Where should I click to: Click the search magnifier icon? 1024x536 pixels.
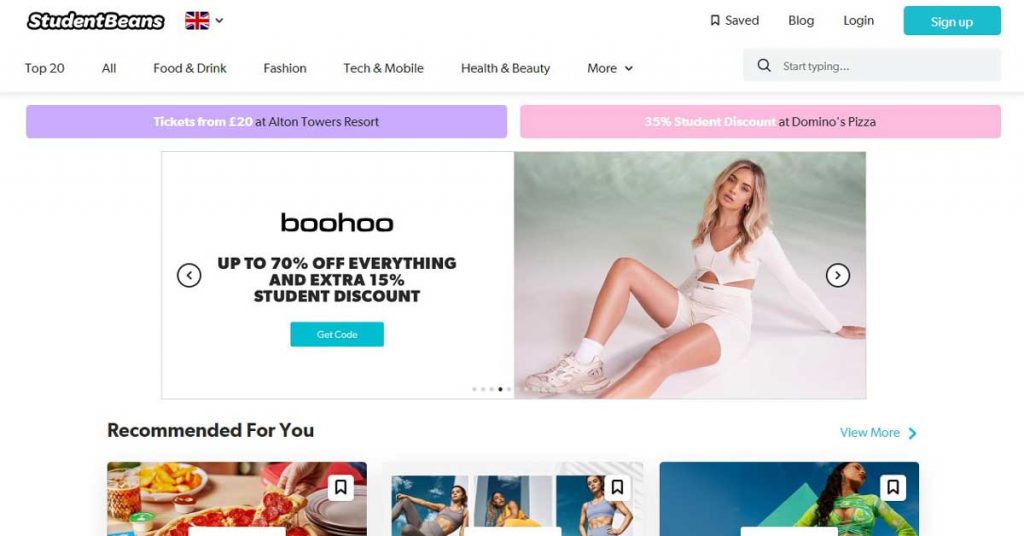(x=763, y=65)
